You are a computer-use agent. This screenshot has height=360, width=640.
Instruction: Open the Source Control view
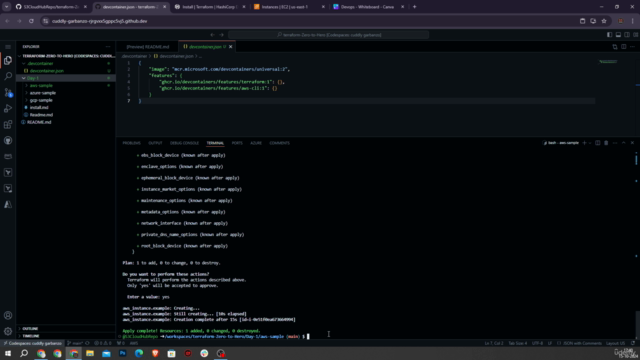point(8,93)
